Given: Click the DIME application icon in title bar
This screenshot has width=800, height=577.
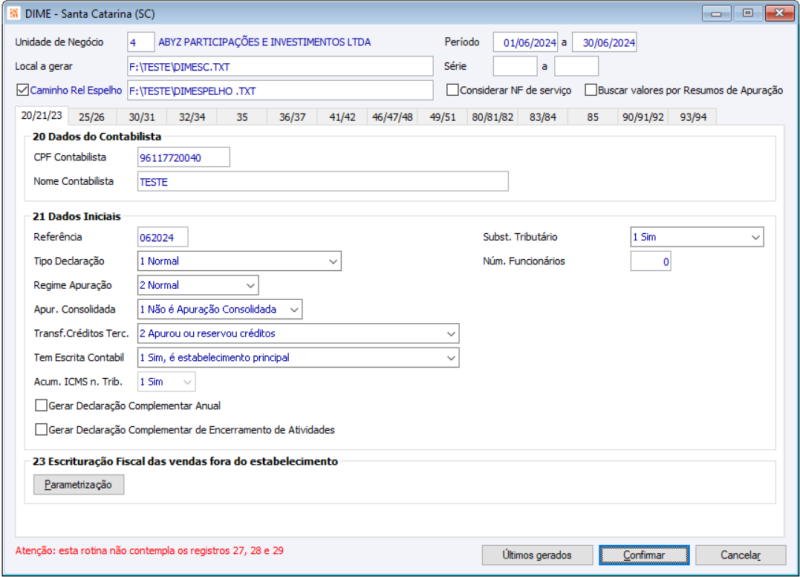Looking at the screenshot, I should [x=14, y=13].
